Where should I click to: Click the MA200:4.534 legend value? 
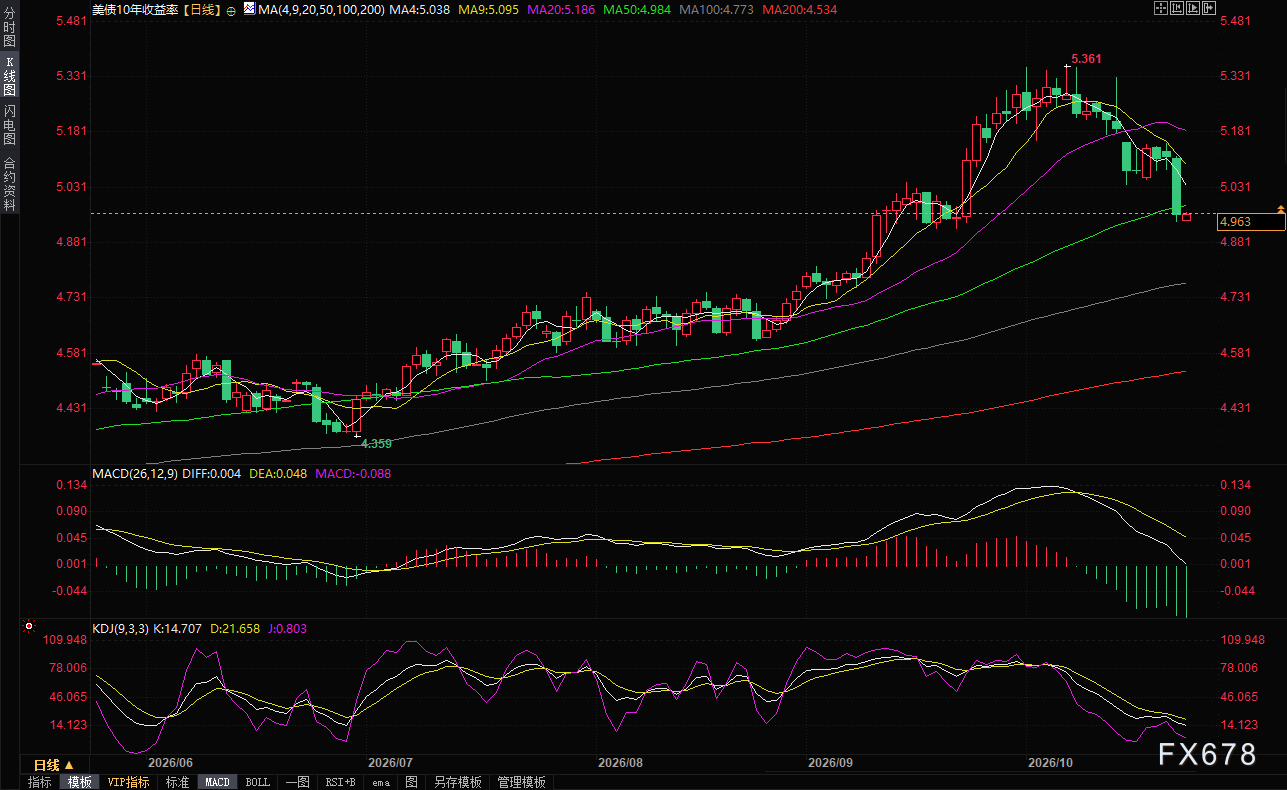pos(800,10)
